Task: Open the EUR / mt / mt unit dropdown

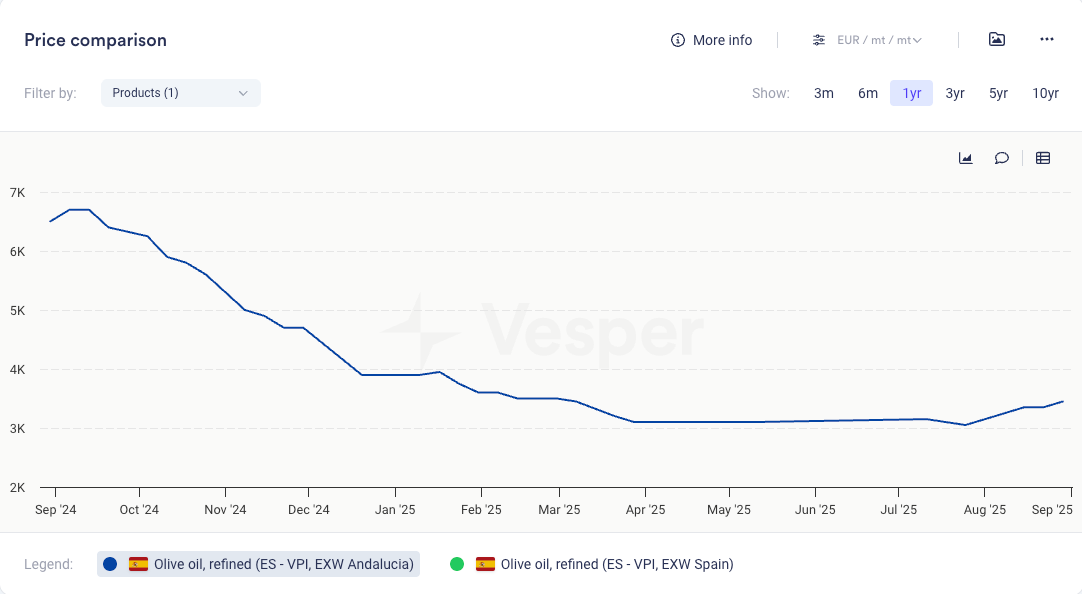Action: pyautogui.click(x=879, y=40)
